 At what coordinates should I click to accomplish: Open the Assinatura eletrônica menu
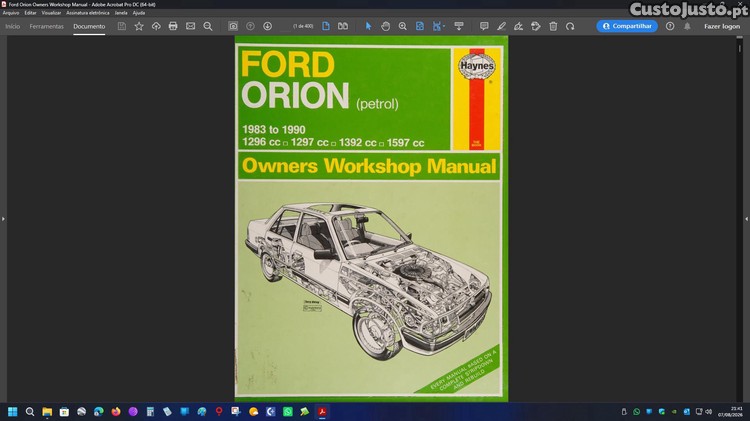point(88,13)
